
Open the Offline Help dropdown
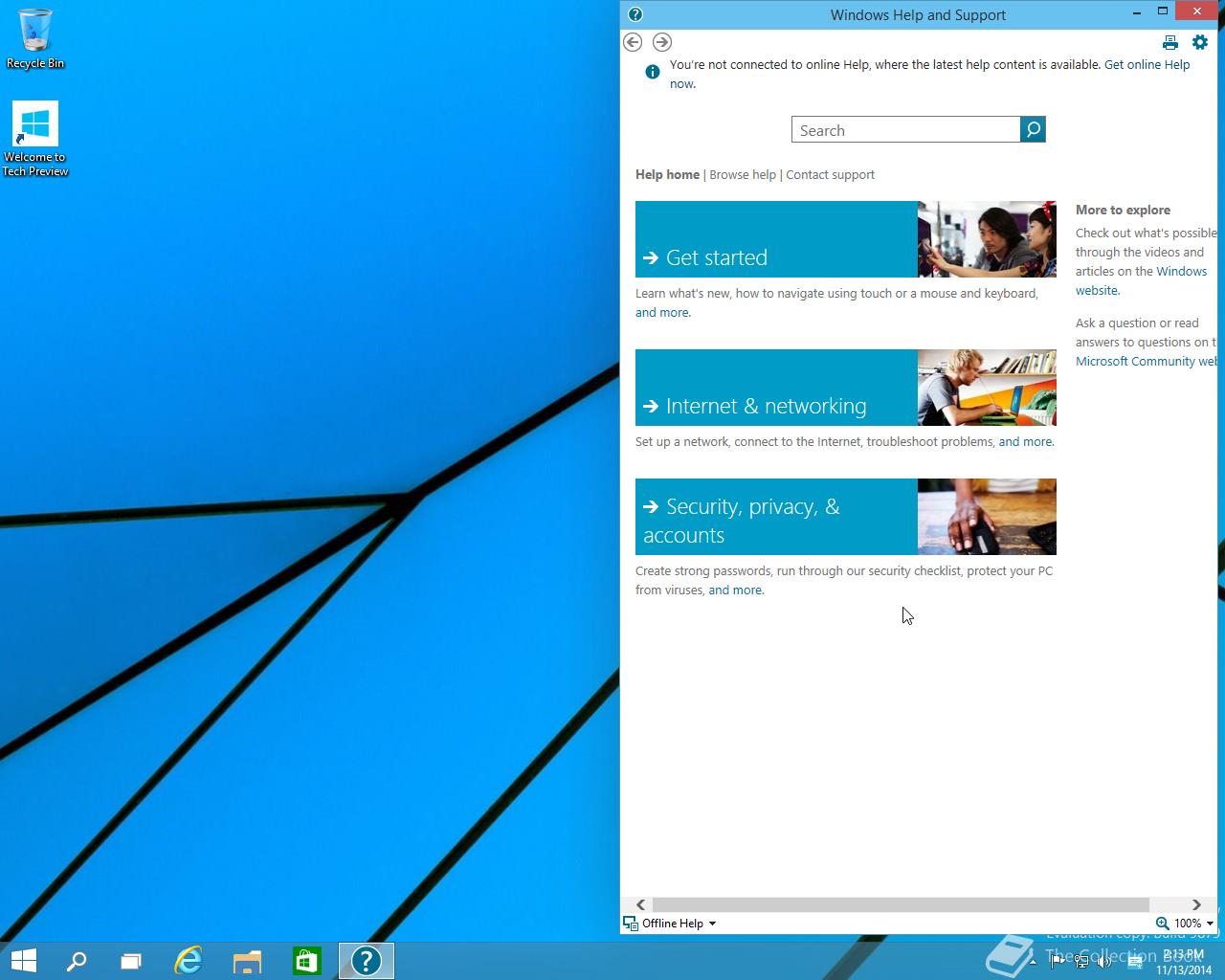pyautogui.click(x=712, y=924)
